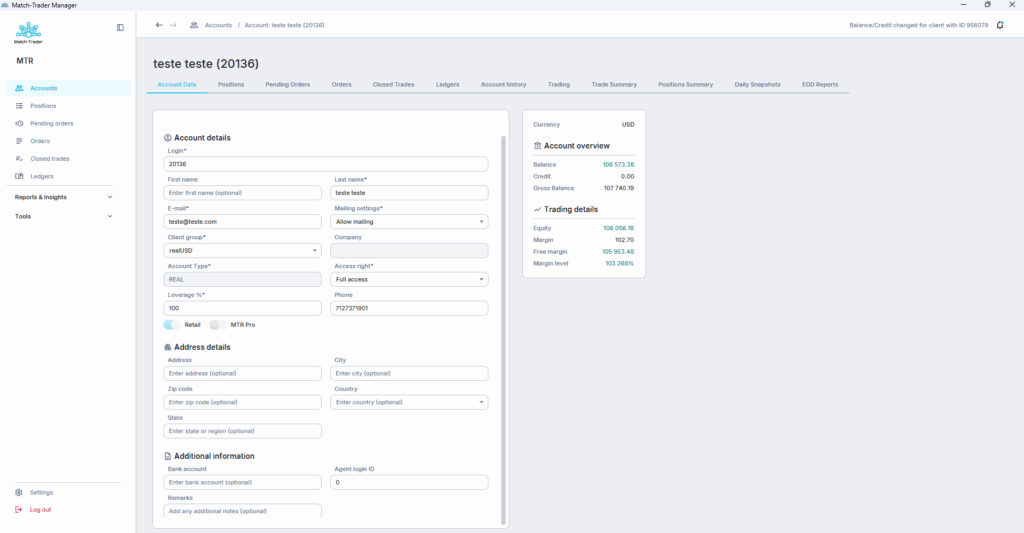Click the City field
Viewport: 1024px width, 533px height.
click(409, 373)
